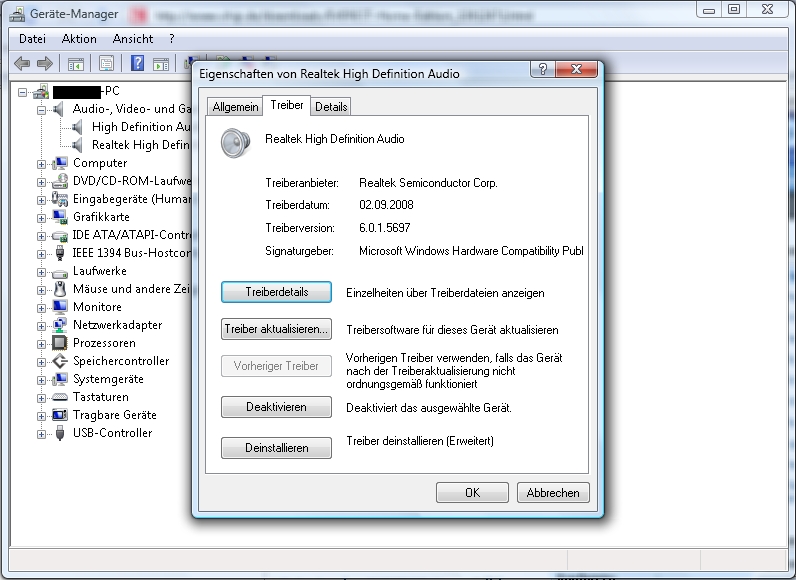Click Abbrechen to cancel the dialog

[553, 493]
